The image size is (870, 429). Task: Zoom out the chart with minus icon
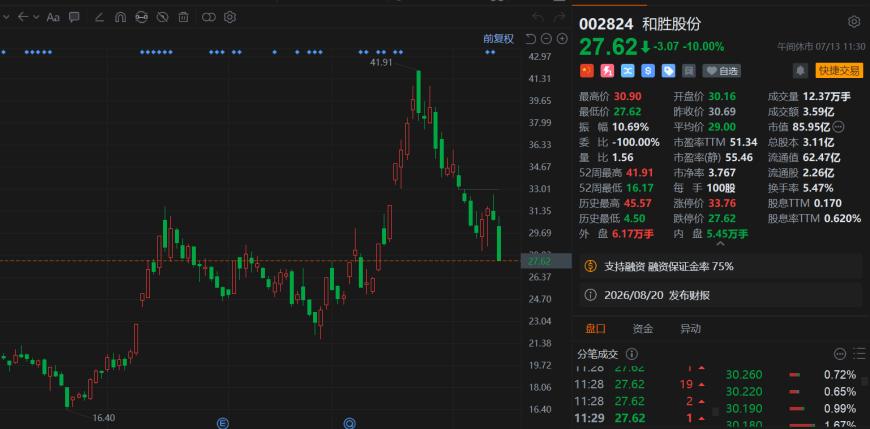click(x=546, y=39)
